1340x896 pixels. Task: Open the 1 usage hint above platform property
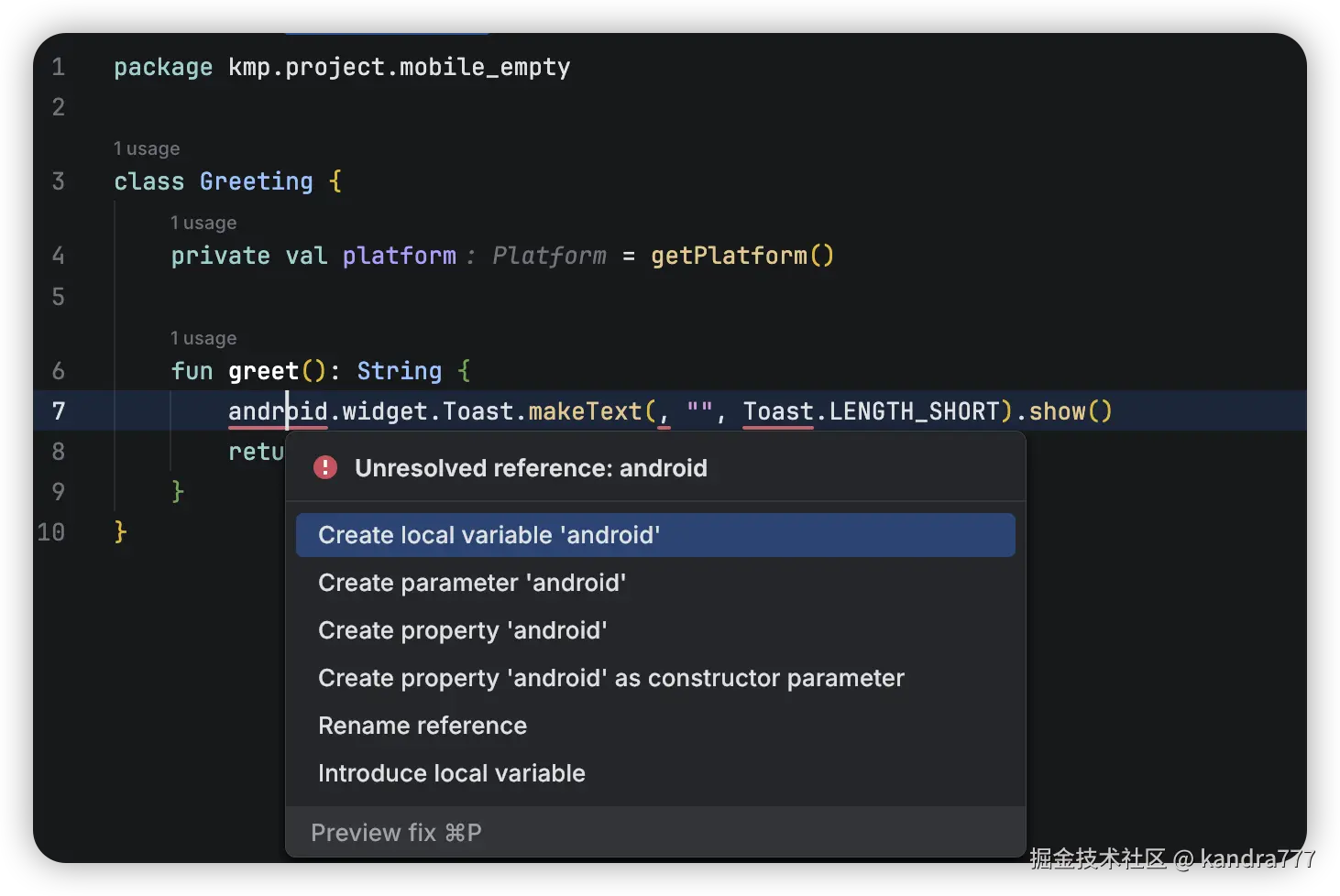tap(203, 223)
